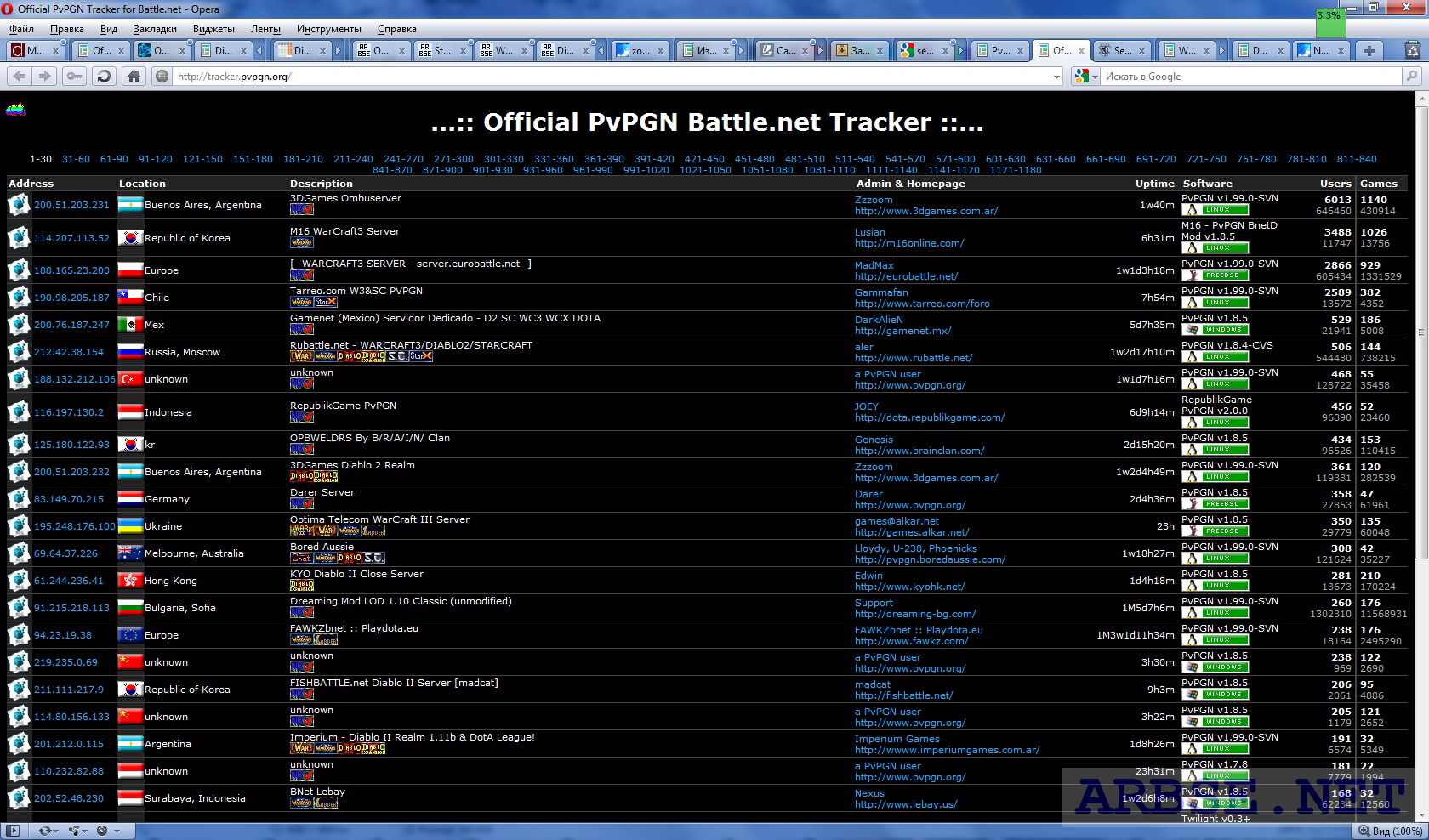This screenshot has height=840, width=1429.
Task: Open admin link Zzzoom for 3DGames Ombuserver
Action: point(874,200)
